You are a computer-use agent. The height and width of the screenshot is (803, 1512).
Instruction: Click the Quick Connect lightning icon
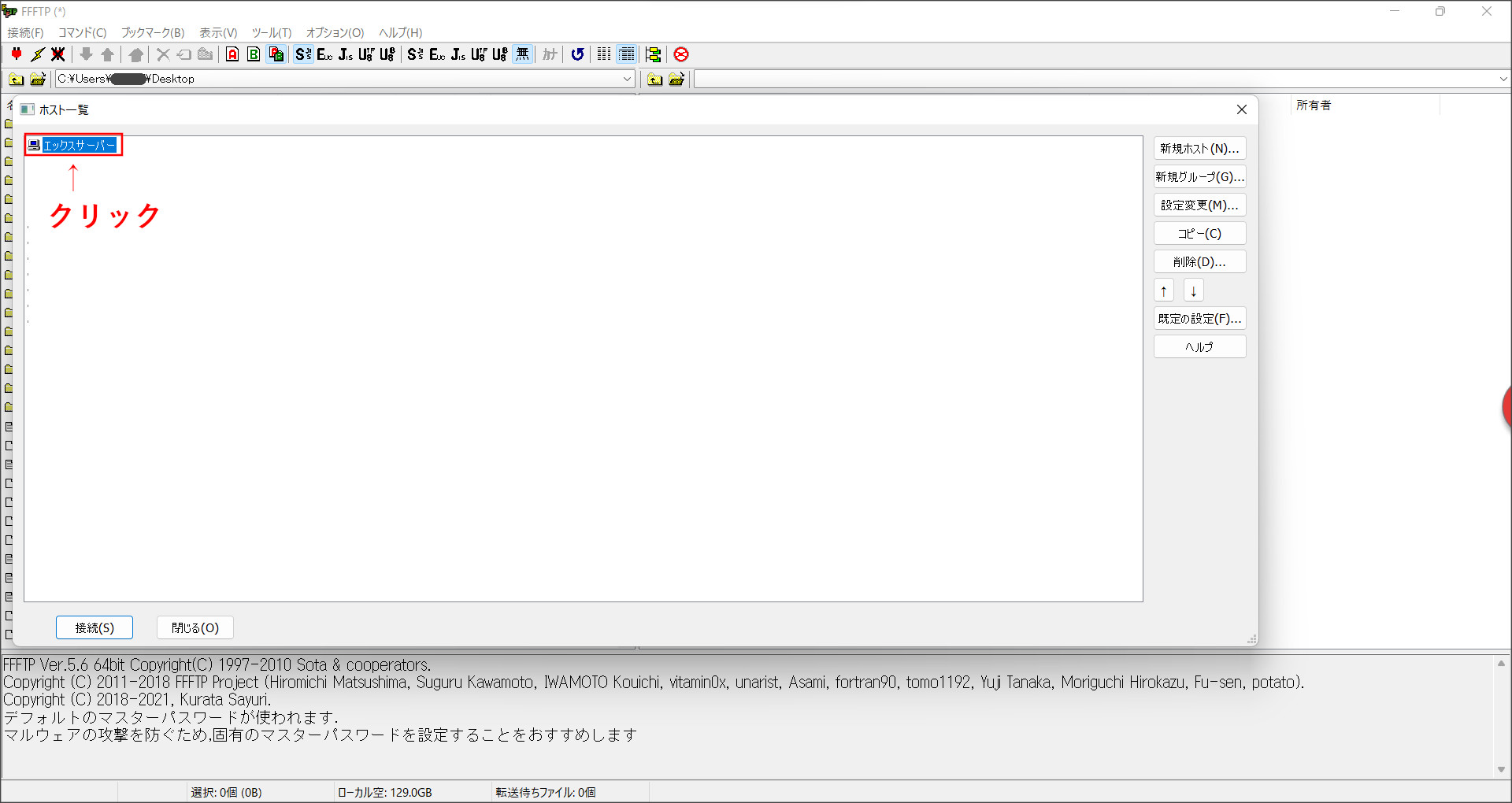[x=38, y=54]
